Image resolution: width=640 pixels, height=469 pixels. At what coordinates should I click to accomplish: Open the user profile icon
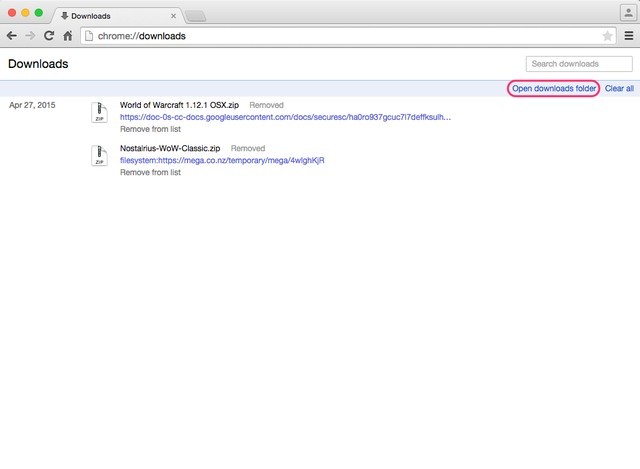tap(628, 13)
